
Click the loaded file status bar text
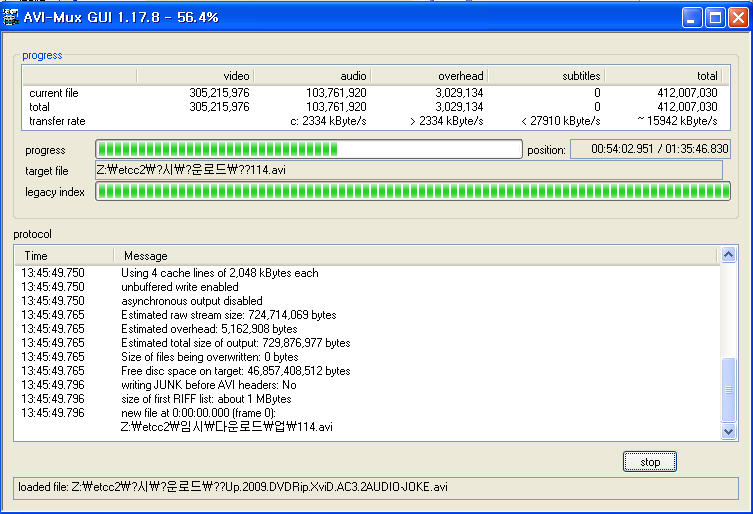pyautogui.click(x=233, y=487)
